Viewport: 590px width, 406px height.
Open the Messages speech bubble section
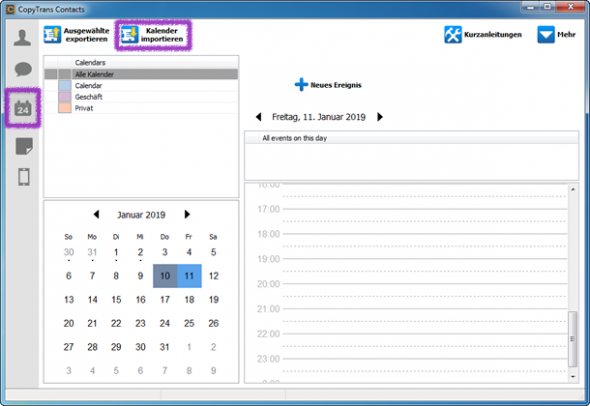tap(23, 69)
